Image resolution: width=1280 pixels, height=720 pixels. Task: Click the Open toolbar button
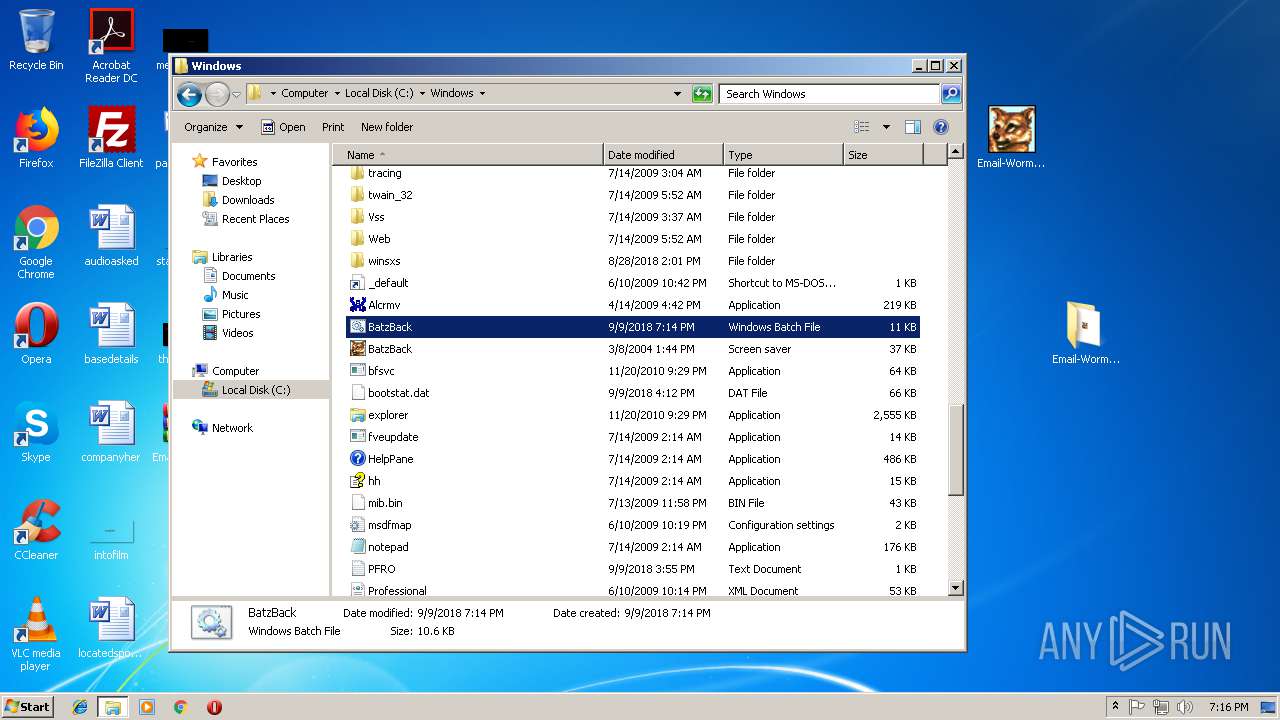(x=283, y=127)
